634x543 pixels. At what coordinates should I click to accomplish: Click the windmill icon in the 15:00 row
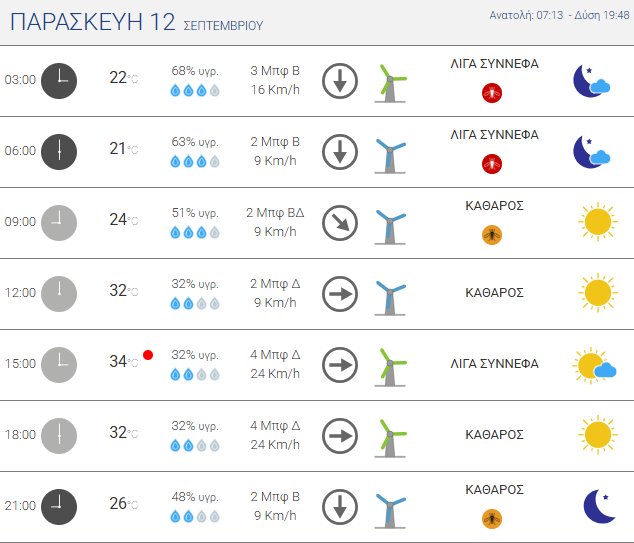pyautogui.click(x=389, y=364)
